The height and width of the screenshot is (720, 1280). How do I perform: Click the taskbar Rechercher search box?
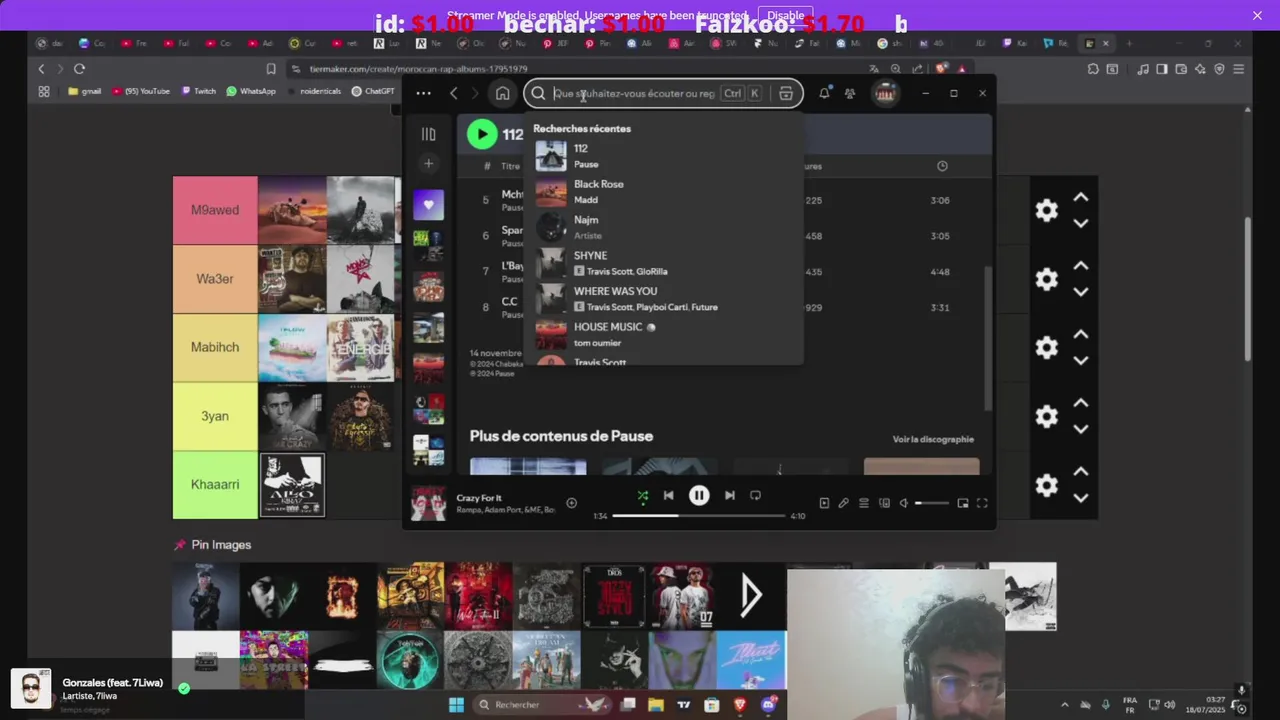[540, 705]
